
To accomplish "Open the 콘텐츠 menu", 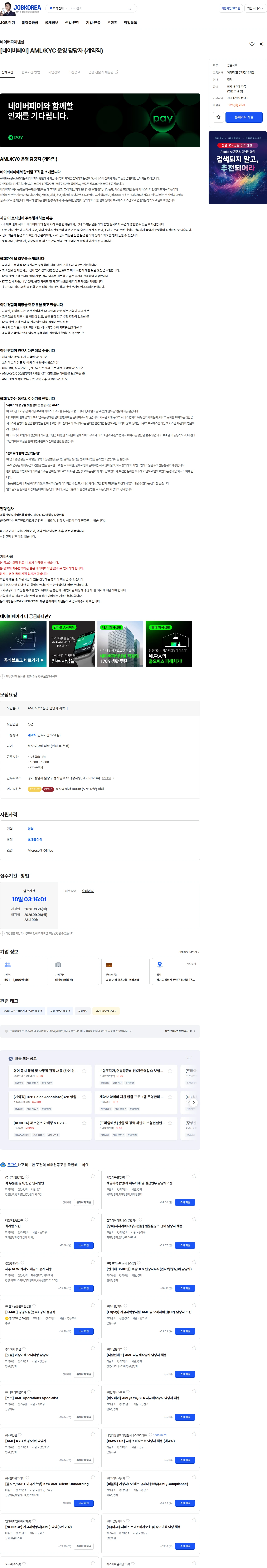I will point(112,23).
